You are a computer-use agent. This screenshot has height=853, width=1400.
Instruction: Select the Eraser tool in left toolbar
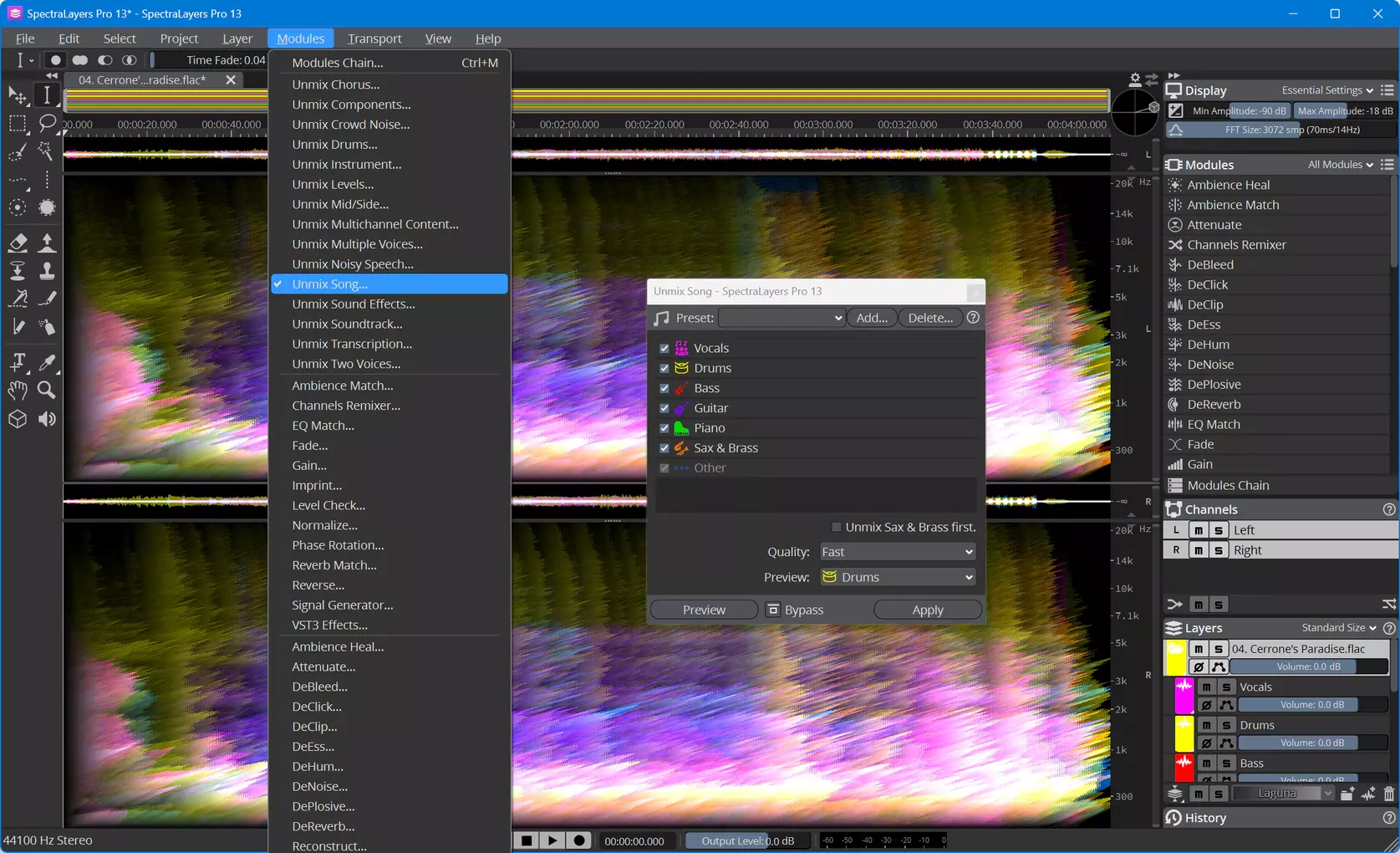(x=18, y=243)
